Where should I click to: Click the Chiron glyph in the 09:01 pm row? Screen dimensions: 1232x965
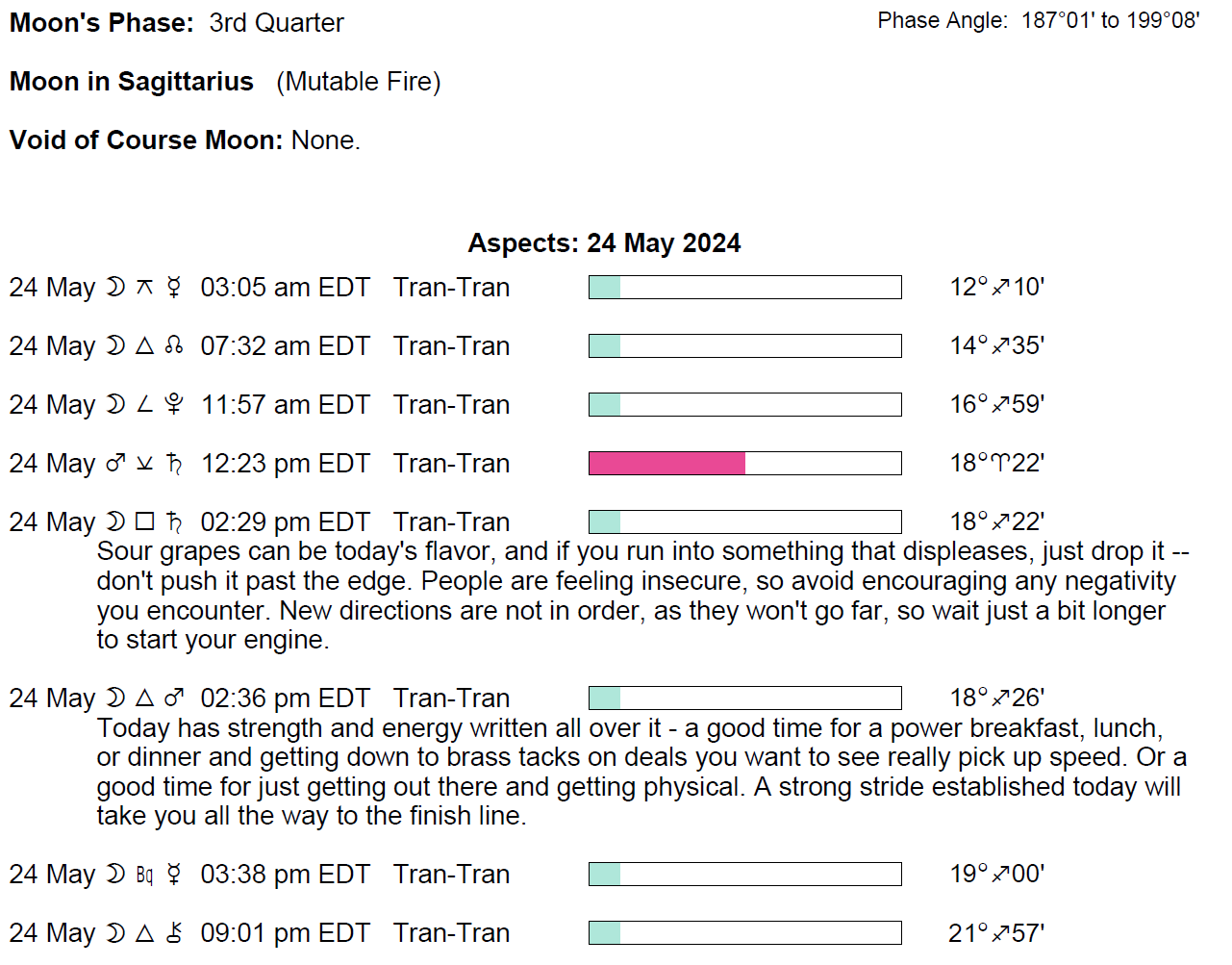174,933
